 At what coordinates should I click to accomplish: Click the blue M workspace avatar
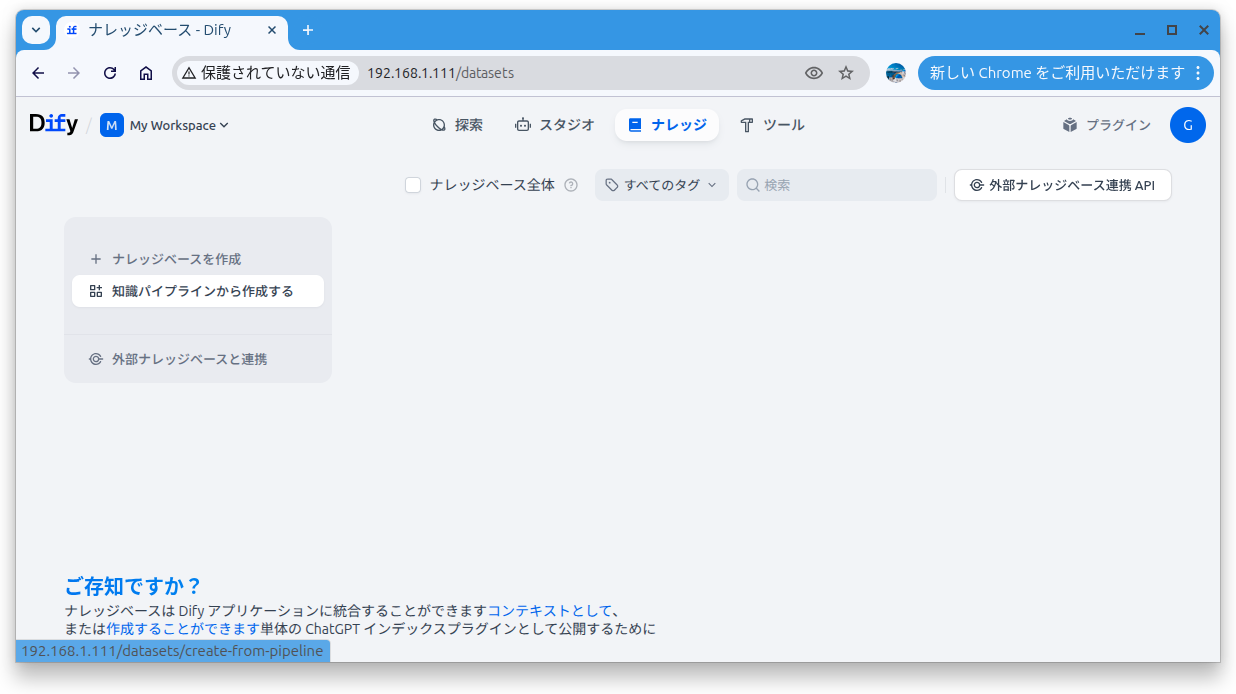click(112, 125)
